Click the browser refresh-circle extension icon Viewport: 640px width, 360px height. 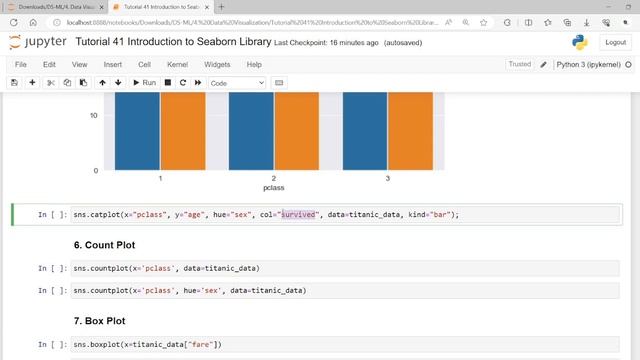point(507,22)
